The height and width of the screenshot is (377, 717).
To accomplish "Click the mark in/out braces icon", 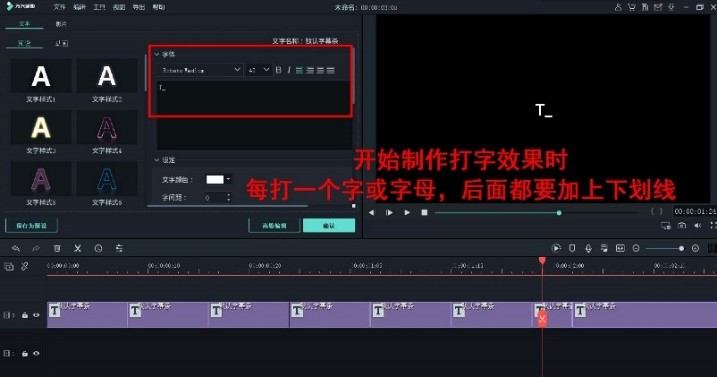I will (657, 211).
